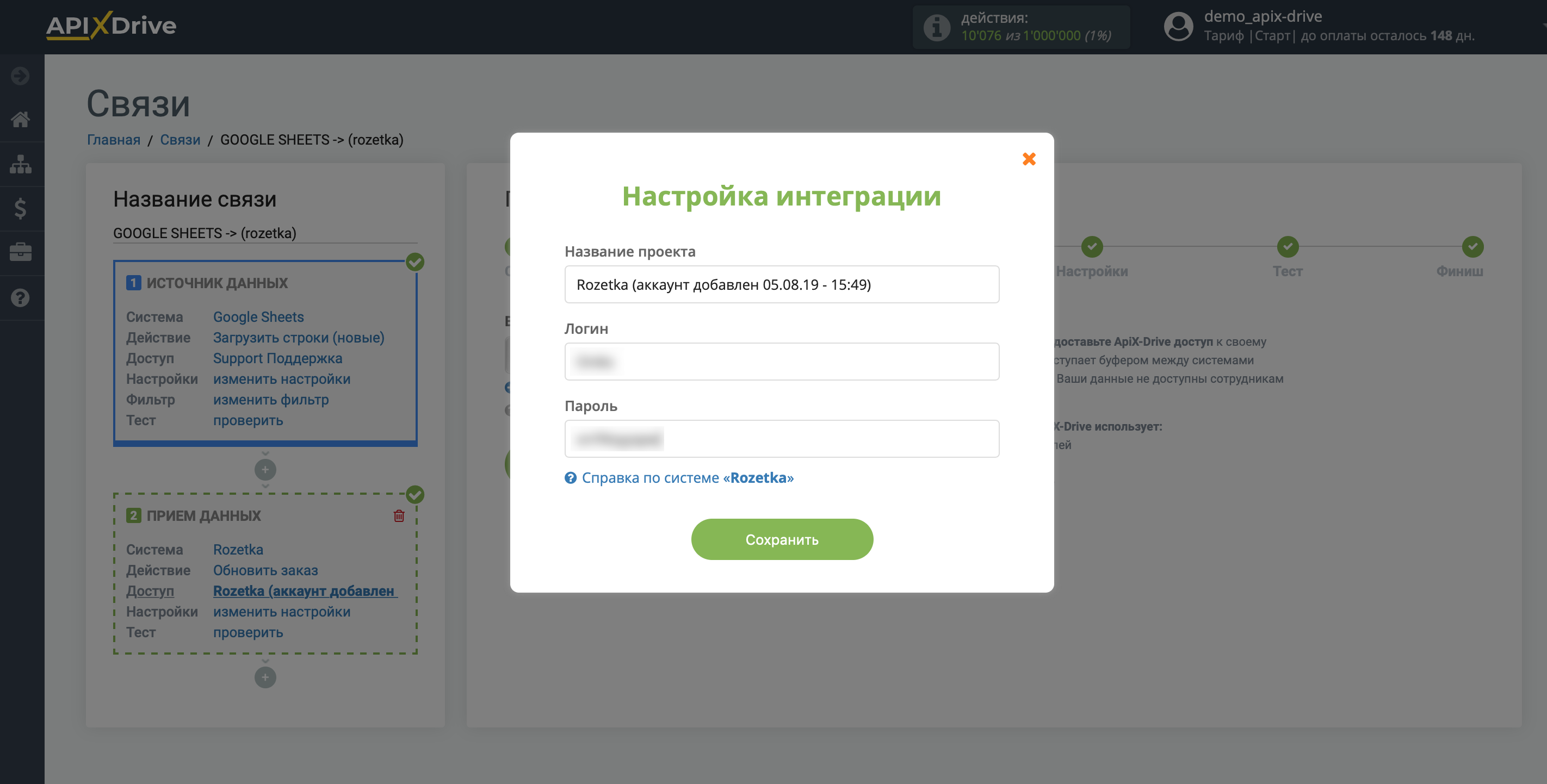Open Google Sheets system link
1547x784 pixels.
point(258,317)
